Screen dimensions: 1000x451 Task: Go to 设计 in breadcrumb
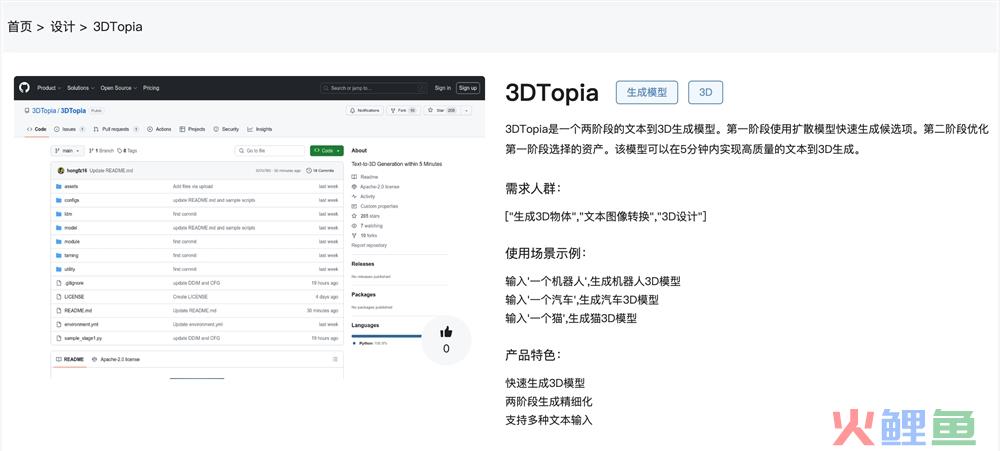[62, 27]
